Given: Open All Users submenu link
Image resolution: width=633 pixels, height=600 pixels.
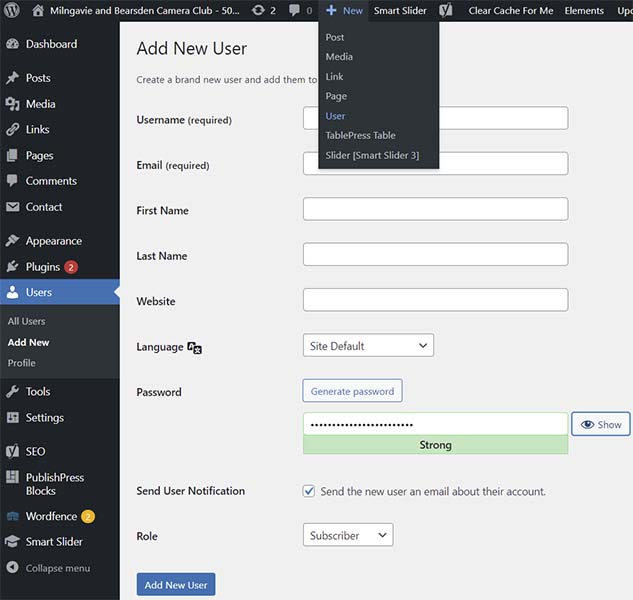Looking at the screenshot, I should [x=26, y=321].
